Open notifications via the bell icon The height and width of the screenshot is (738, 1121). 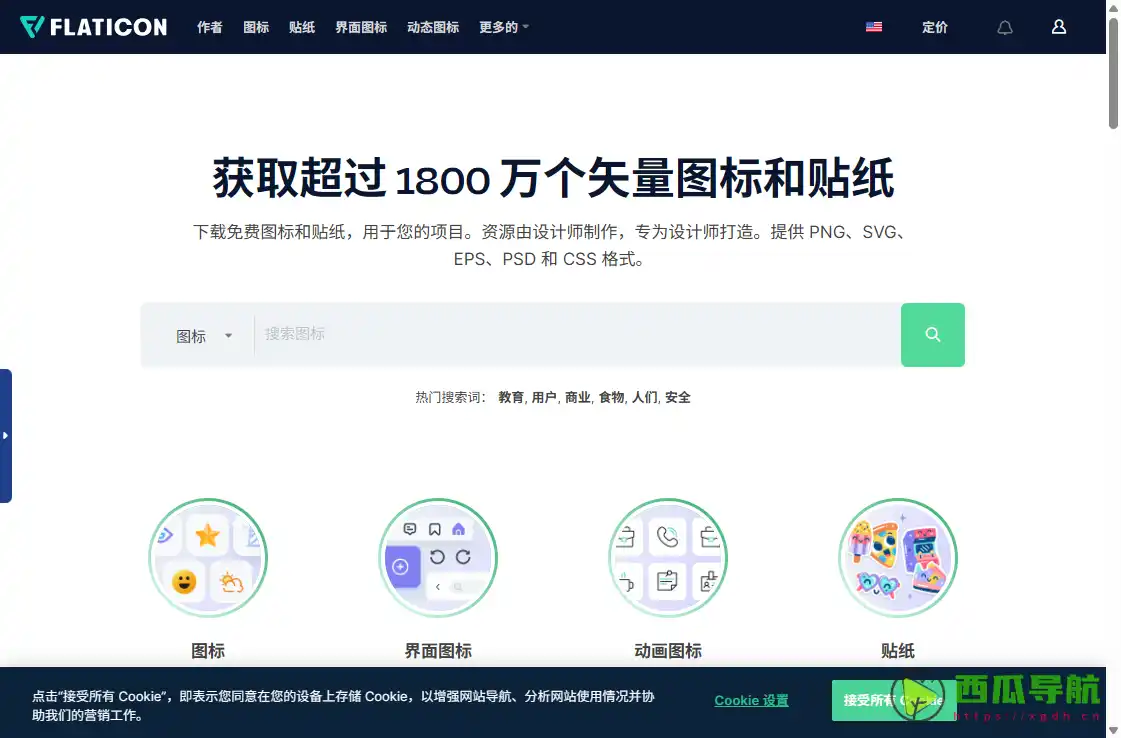1004,27
